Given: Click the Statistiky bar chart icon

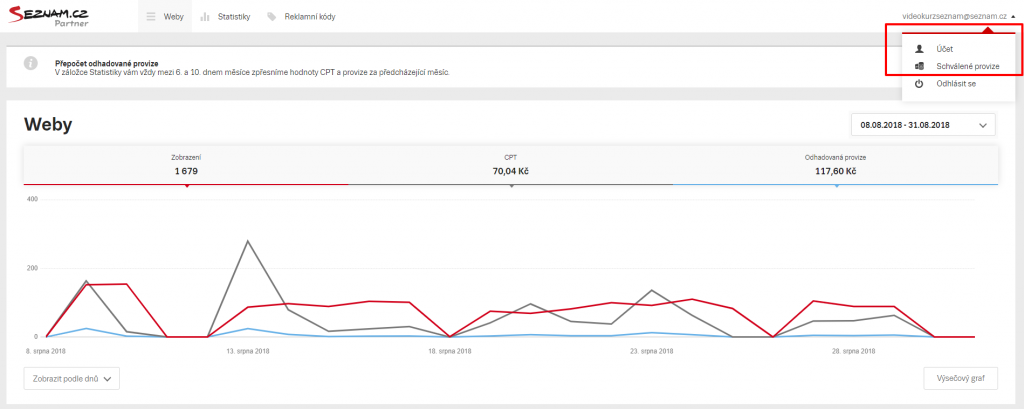Looking at the screenshot, I should tap(205, 17).
